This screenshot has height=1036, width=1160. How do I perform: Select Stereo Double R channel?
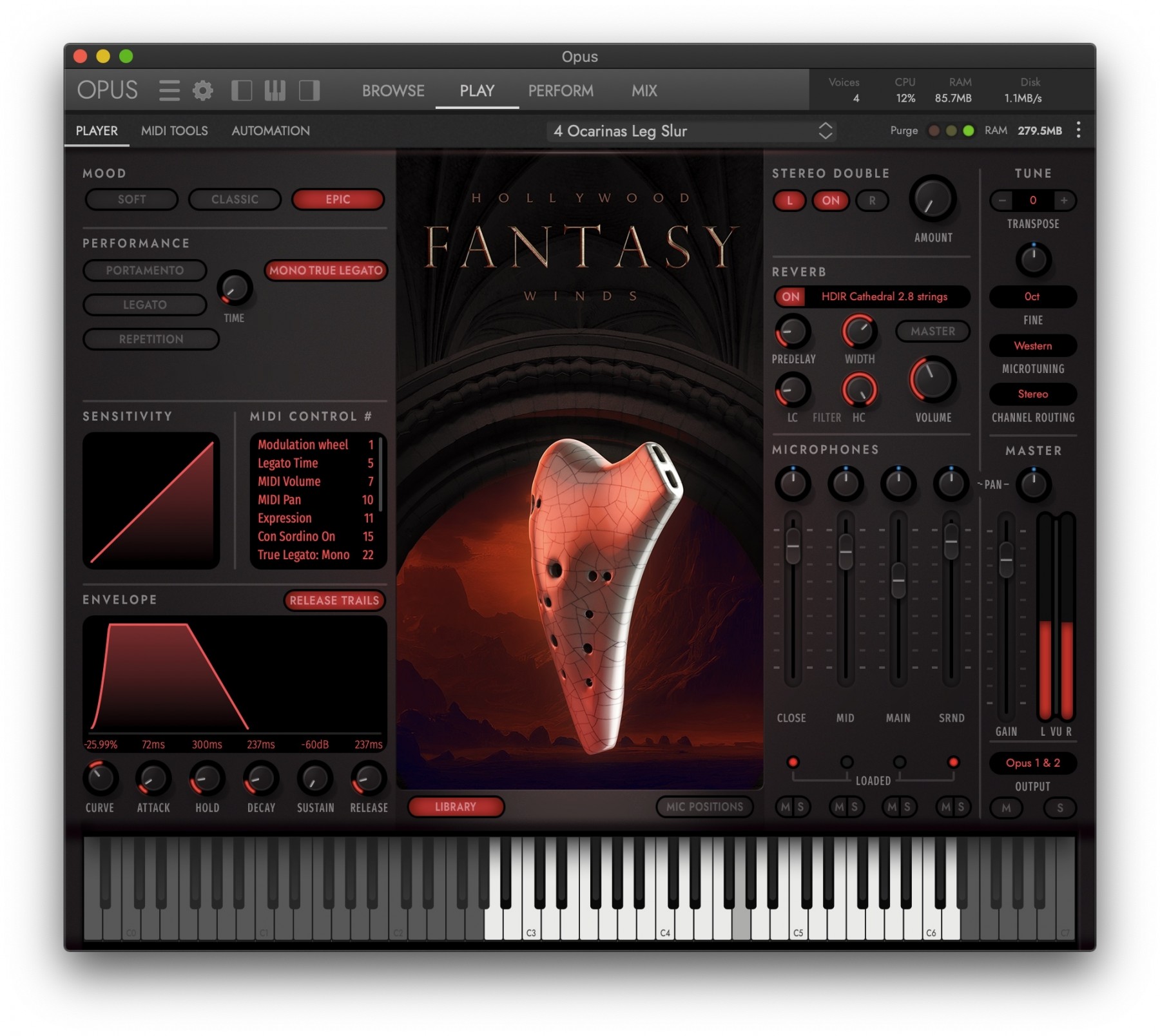click(872, 200)
